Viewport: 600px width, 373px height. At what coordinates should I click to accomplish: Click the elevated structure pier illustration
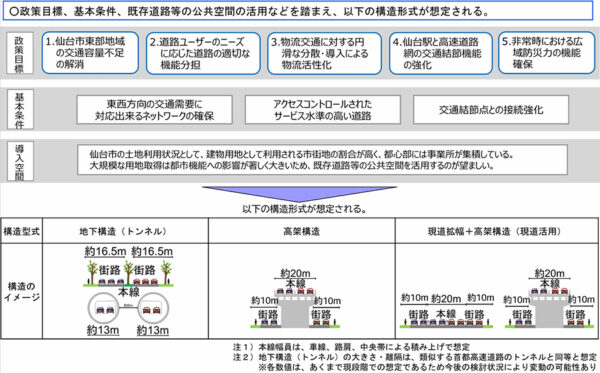pyautogui.click(x=295, y=308)
